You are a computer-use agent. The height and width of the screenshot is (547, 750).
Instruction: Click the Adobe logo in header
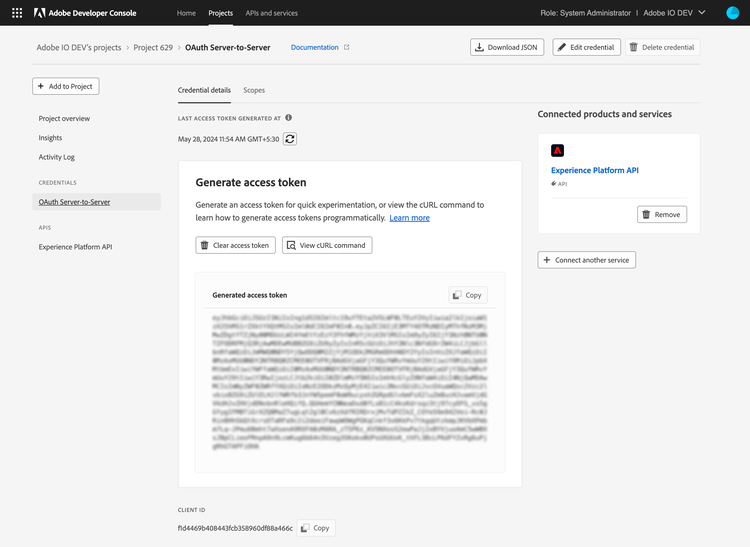click(39, 13)
